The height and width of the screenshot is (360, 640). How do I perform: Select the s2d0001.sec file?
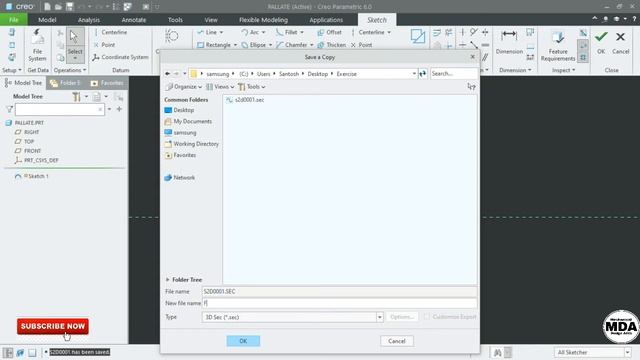245,100
